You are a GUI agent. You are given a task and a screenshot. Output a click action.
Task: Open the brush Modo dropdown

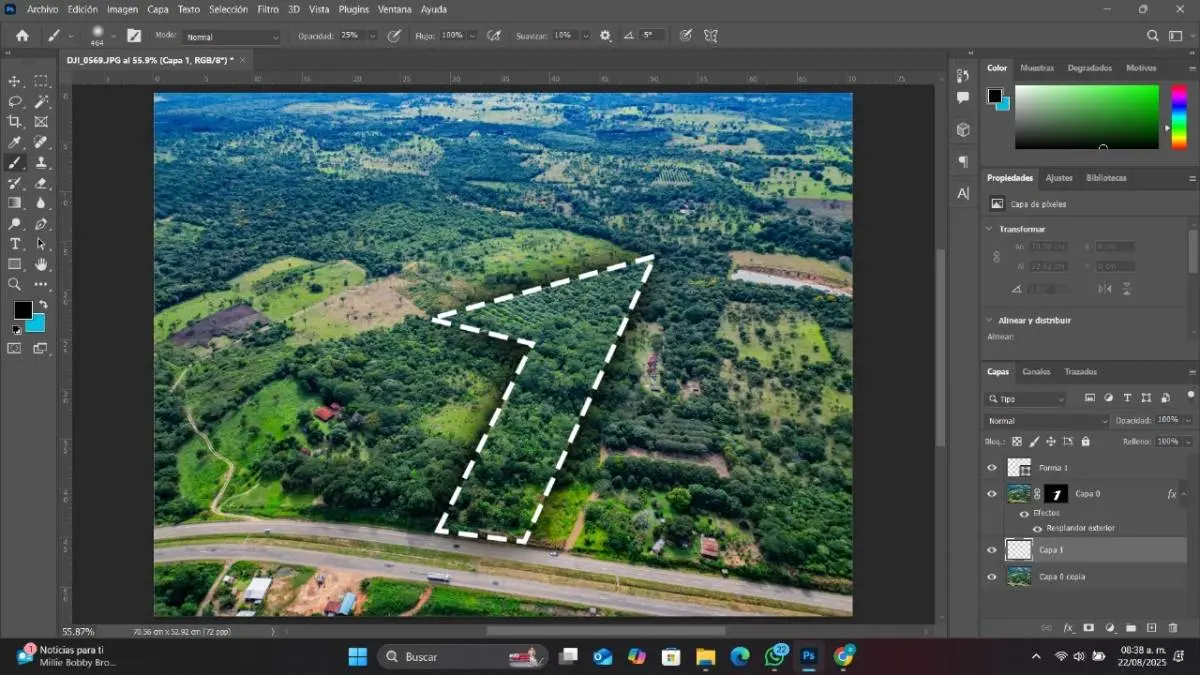(x=232, y=37)
